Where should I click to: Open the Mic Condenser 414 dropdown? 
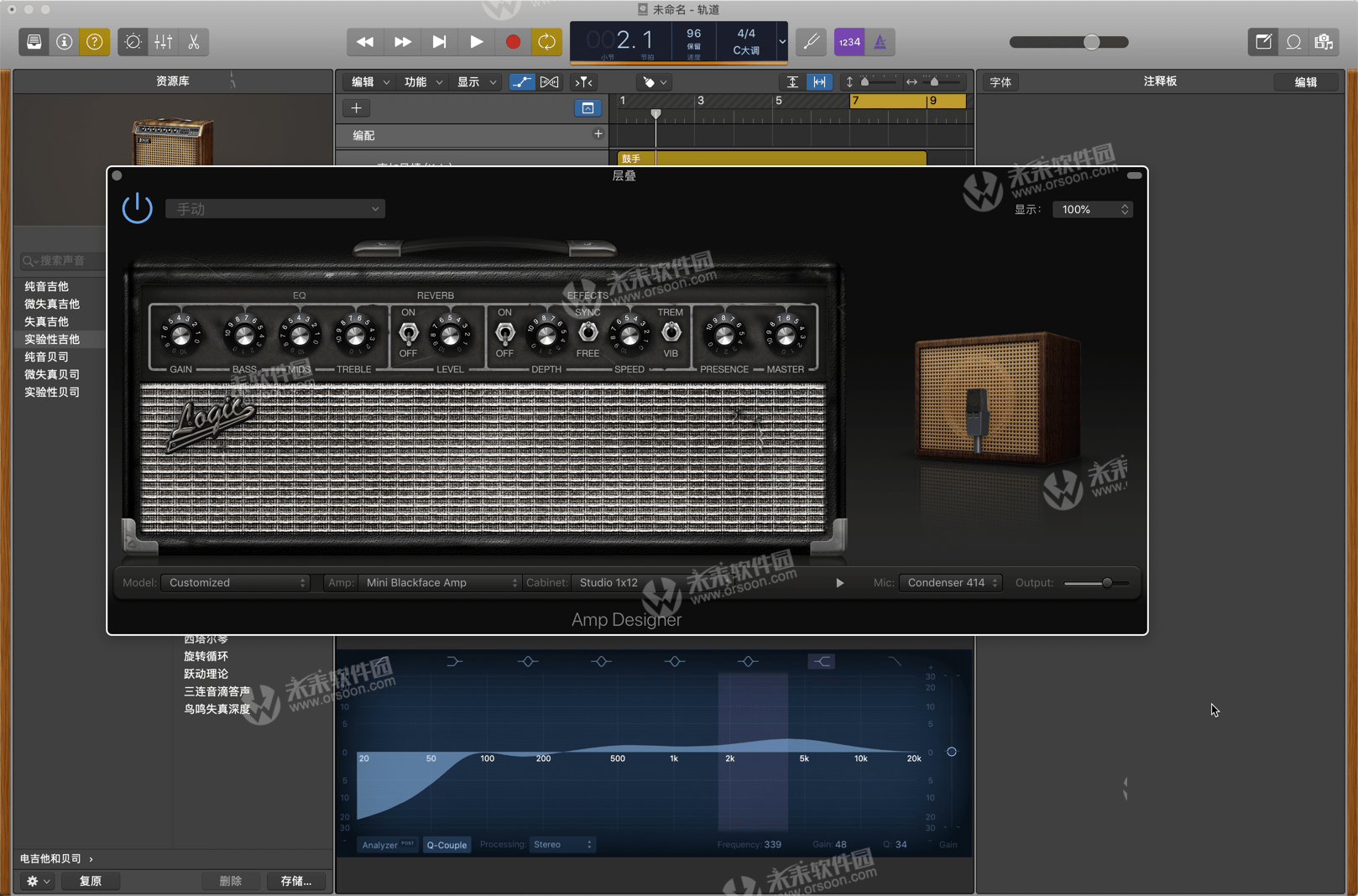pyautogui.click(x=951, y=583)
